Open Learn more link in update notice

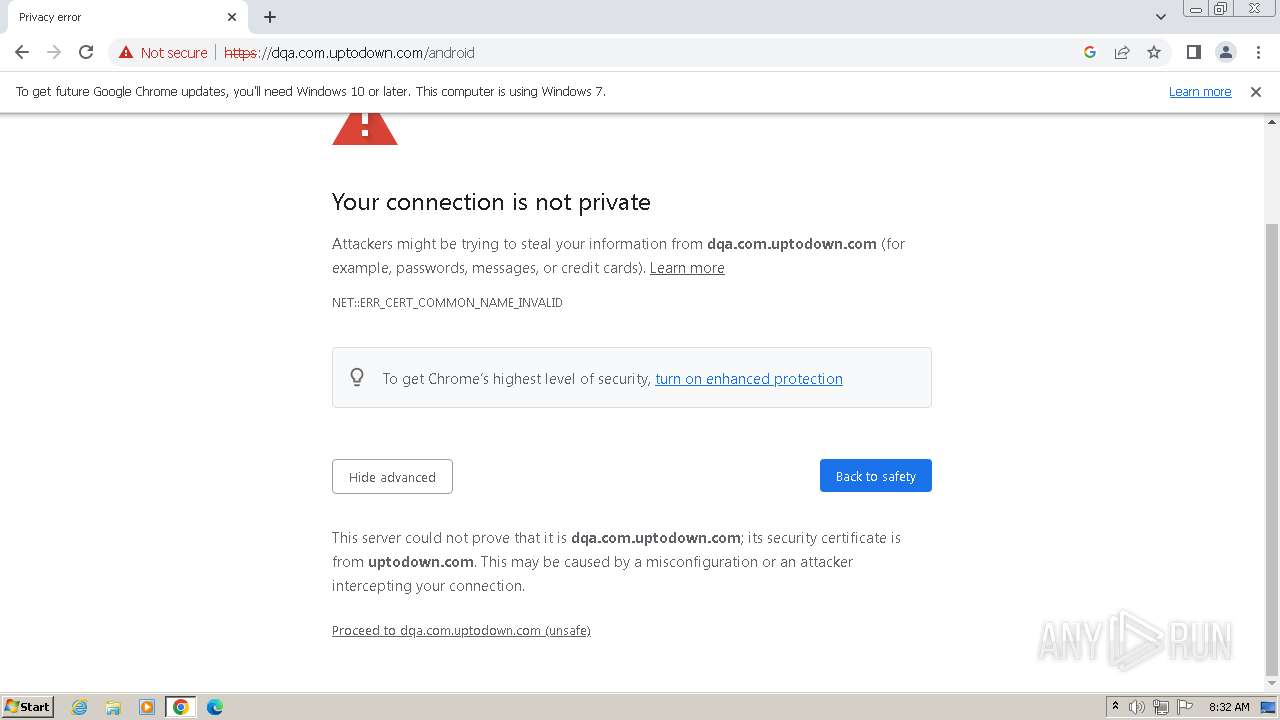[x=1200, y=91]
